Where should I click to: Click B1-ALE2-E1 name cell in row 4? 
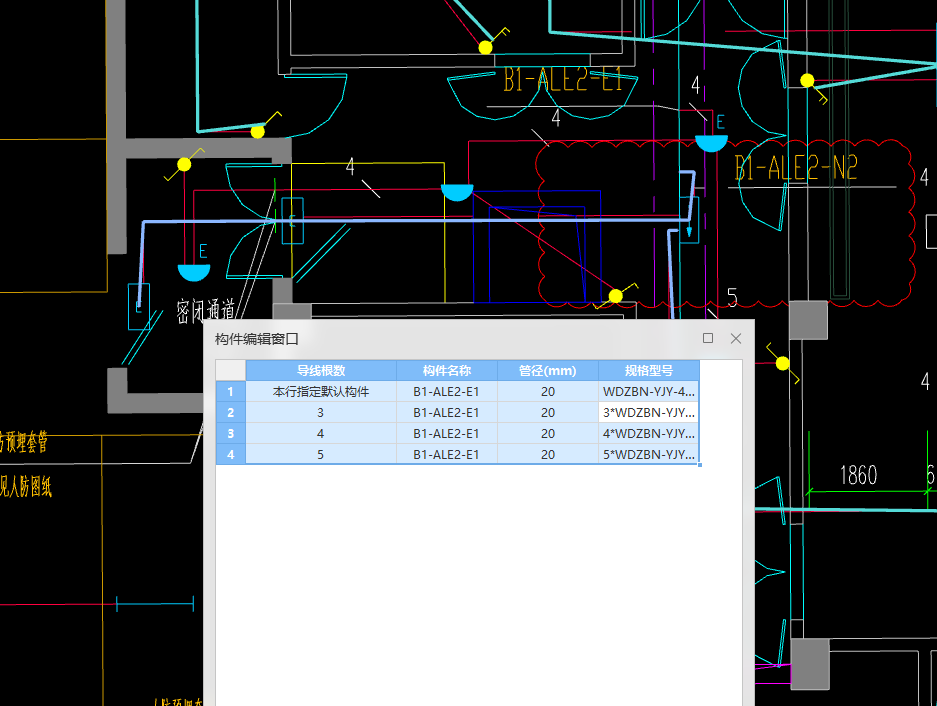click(447, 454)
